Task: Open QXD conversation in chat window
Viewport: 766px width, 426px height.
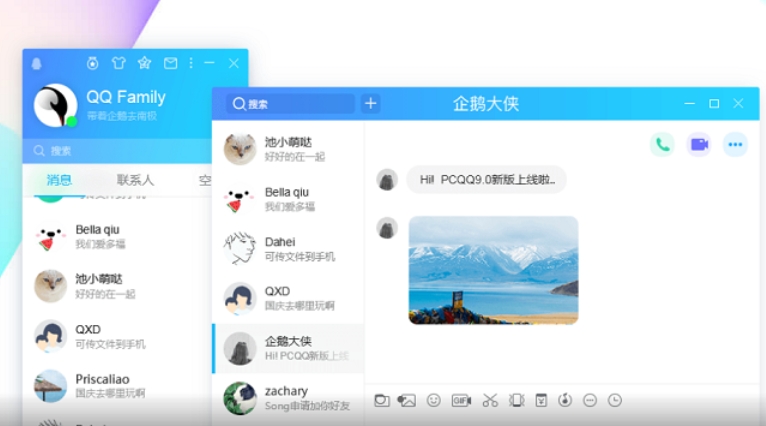Action: (288, 298)
